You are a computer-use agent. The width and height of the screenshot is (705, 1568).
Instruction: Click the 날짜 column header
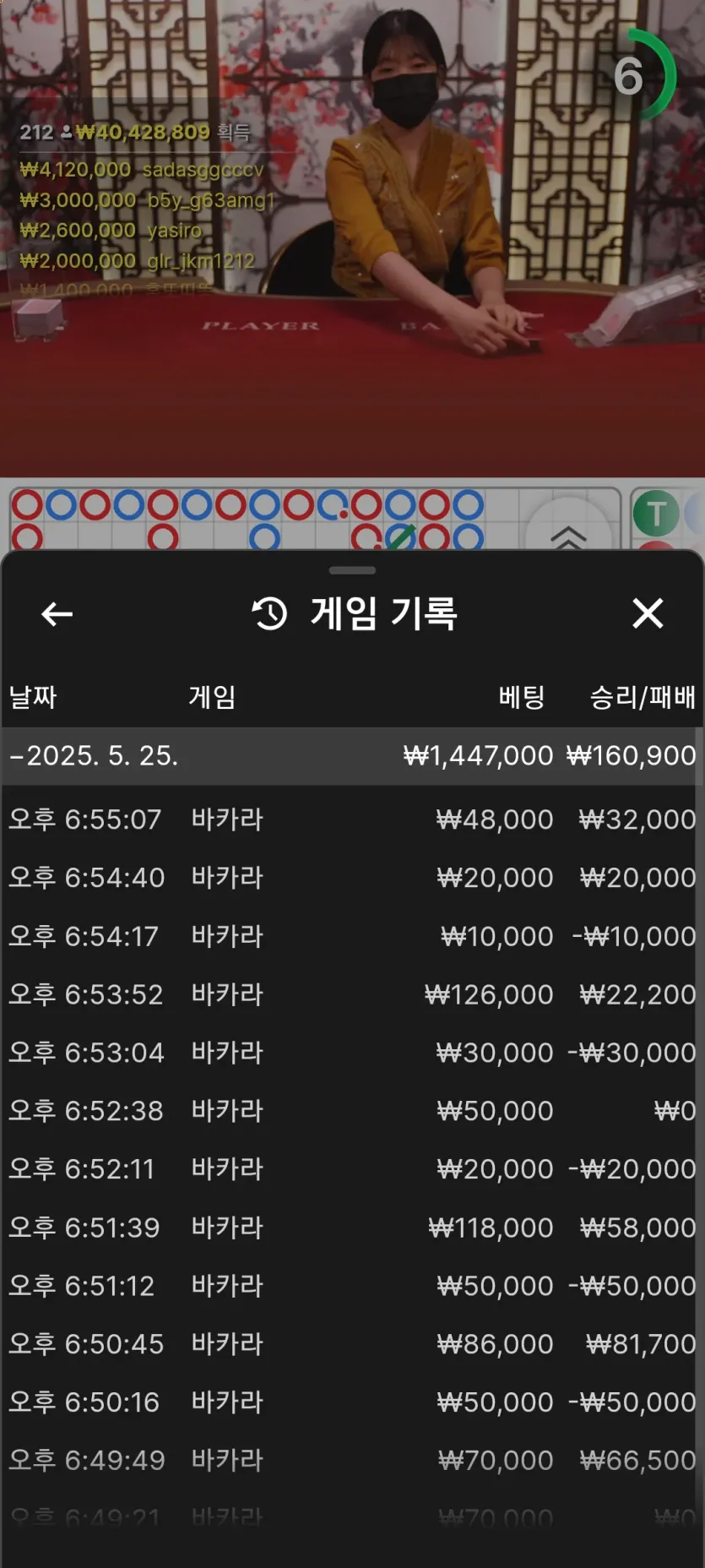pyautogui.click(x=33, y=697)
